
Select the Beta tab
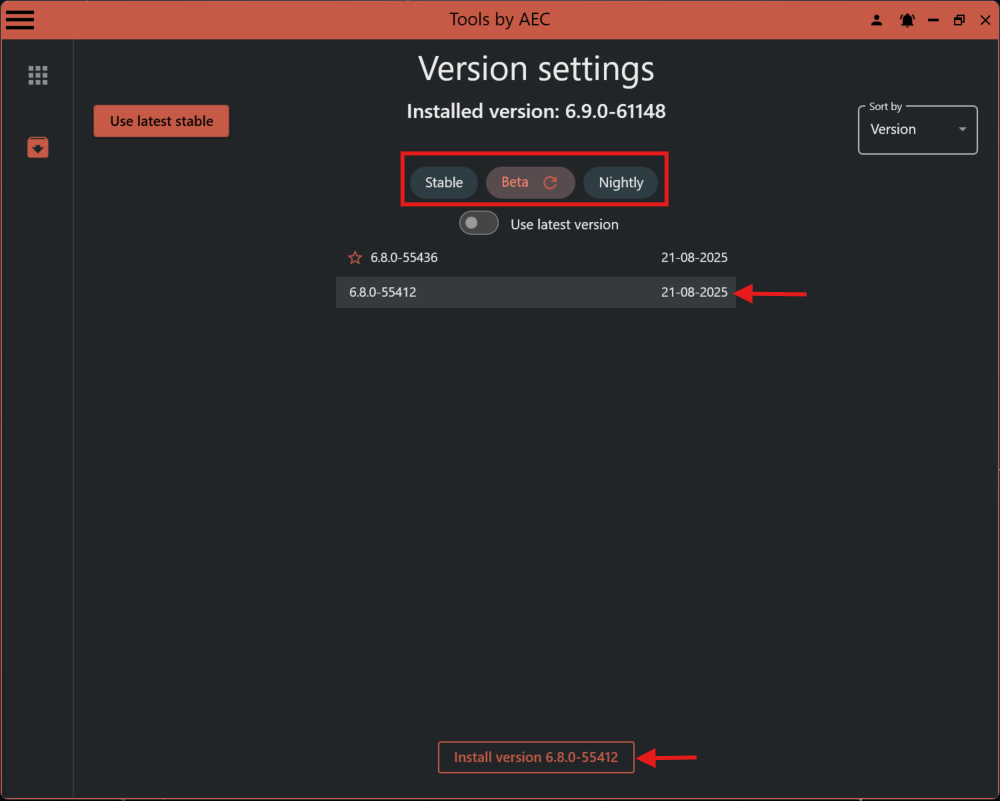pyautogui.click(x=515, y=182)
